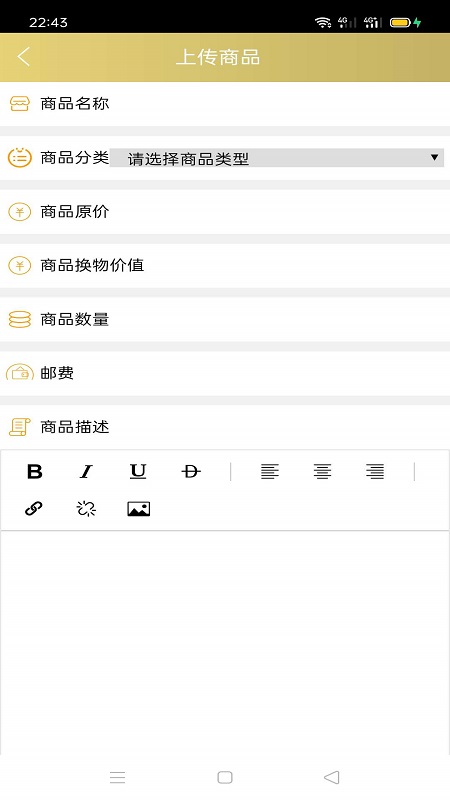Click inside the description editor area

tap(225, 643)
